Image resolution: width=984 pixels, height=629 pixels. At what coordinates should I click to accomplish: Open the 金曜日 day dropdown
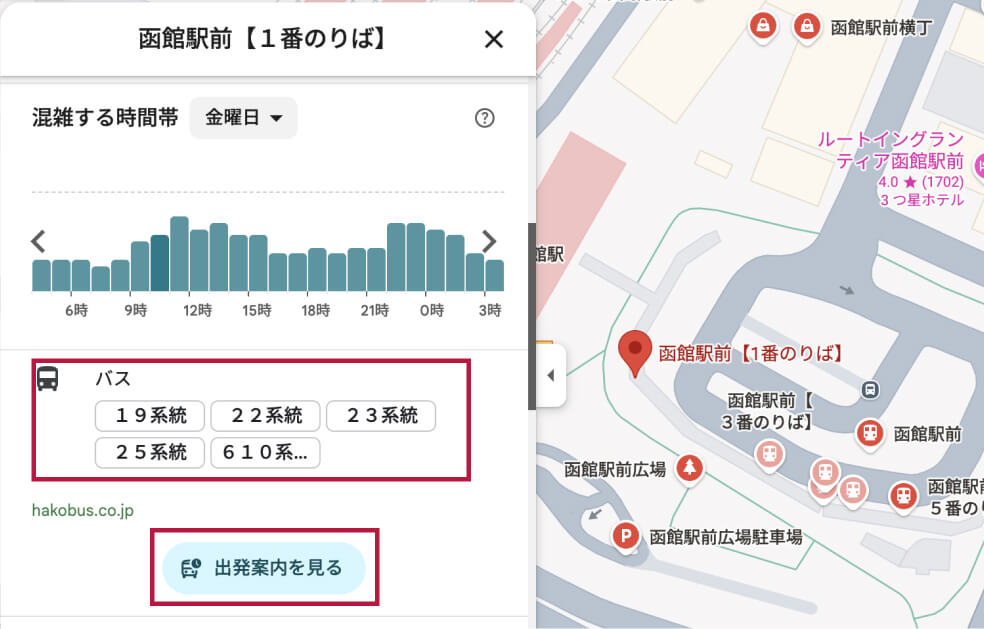244,118
